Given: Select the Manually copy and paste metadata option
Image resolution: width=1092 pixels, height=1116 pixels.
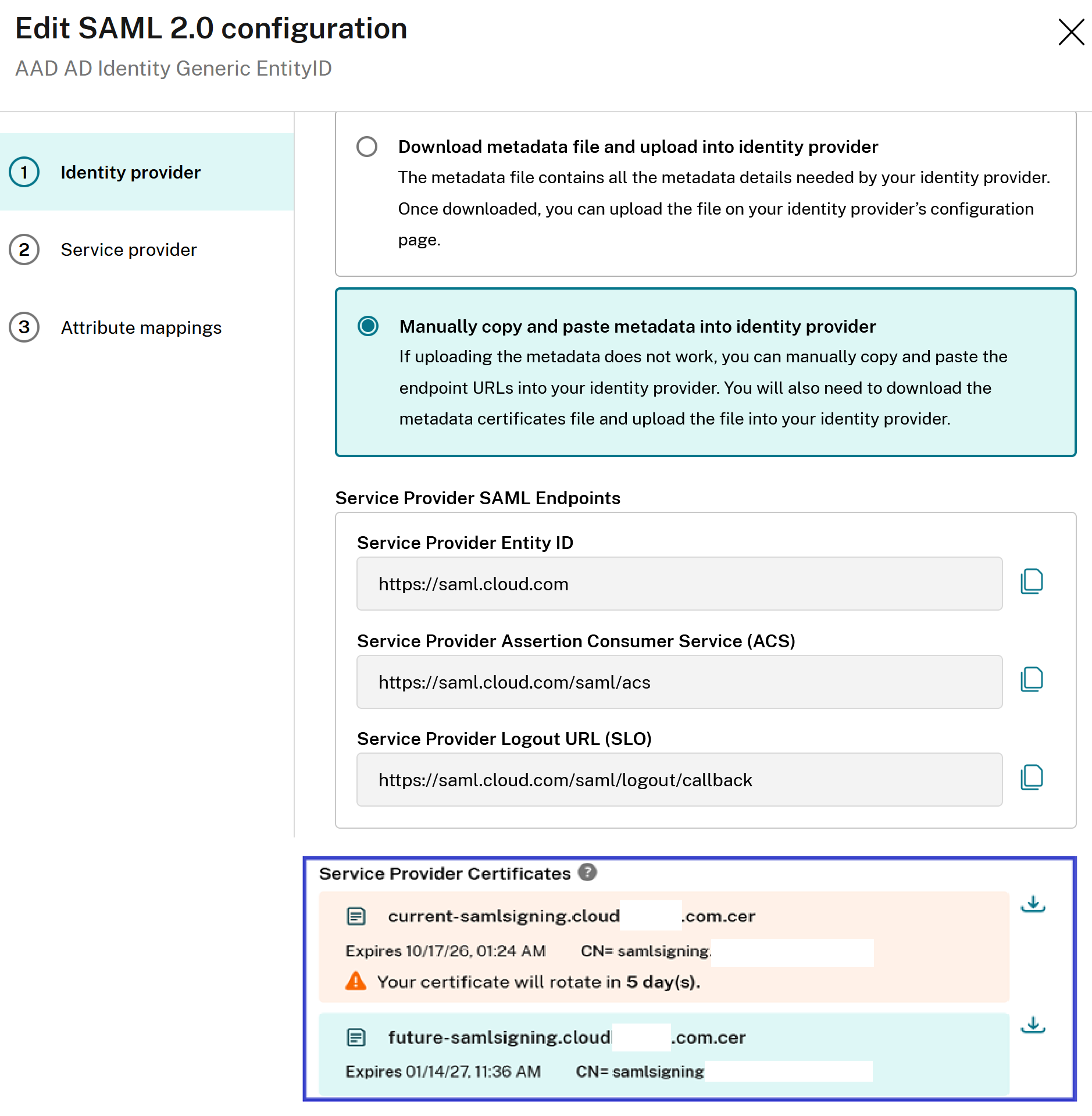Looking at the screenshot, I should [x=368, y=327].
